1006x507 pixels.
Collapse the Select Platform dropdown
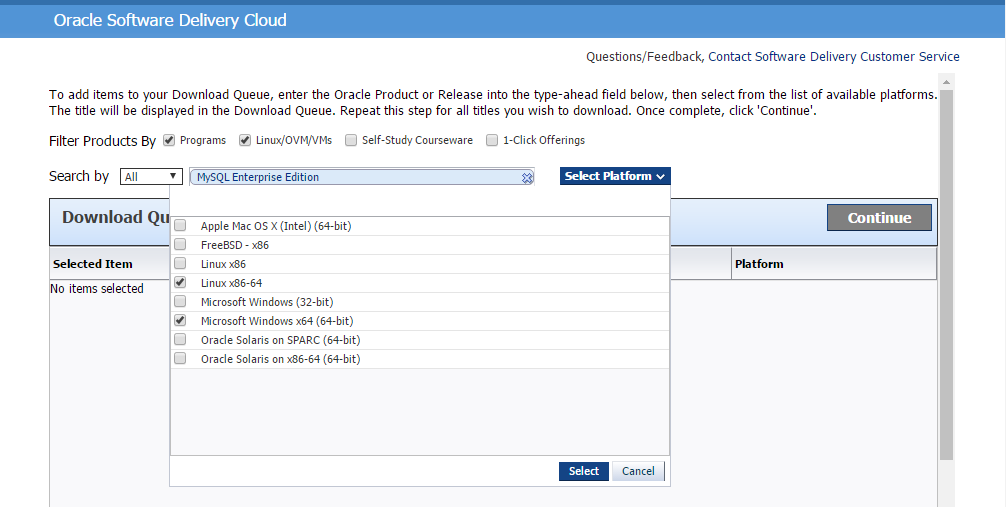click(615, 177)
